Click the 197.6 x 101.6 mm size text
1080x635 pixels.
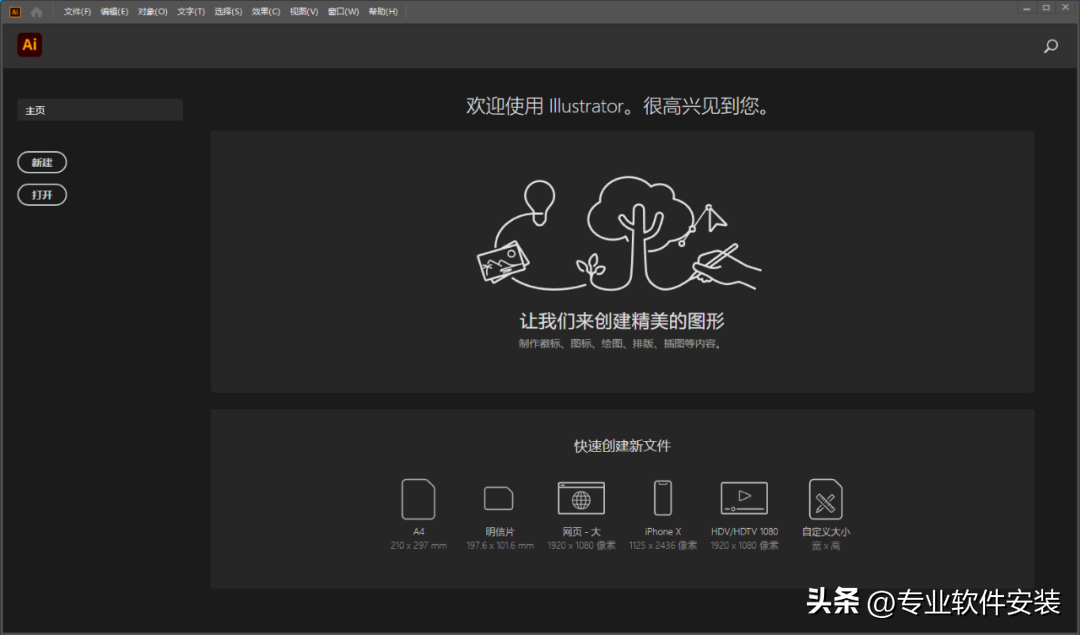pos(499,545)
